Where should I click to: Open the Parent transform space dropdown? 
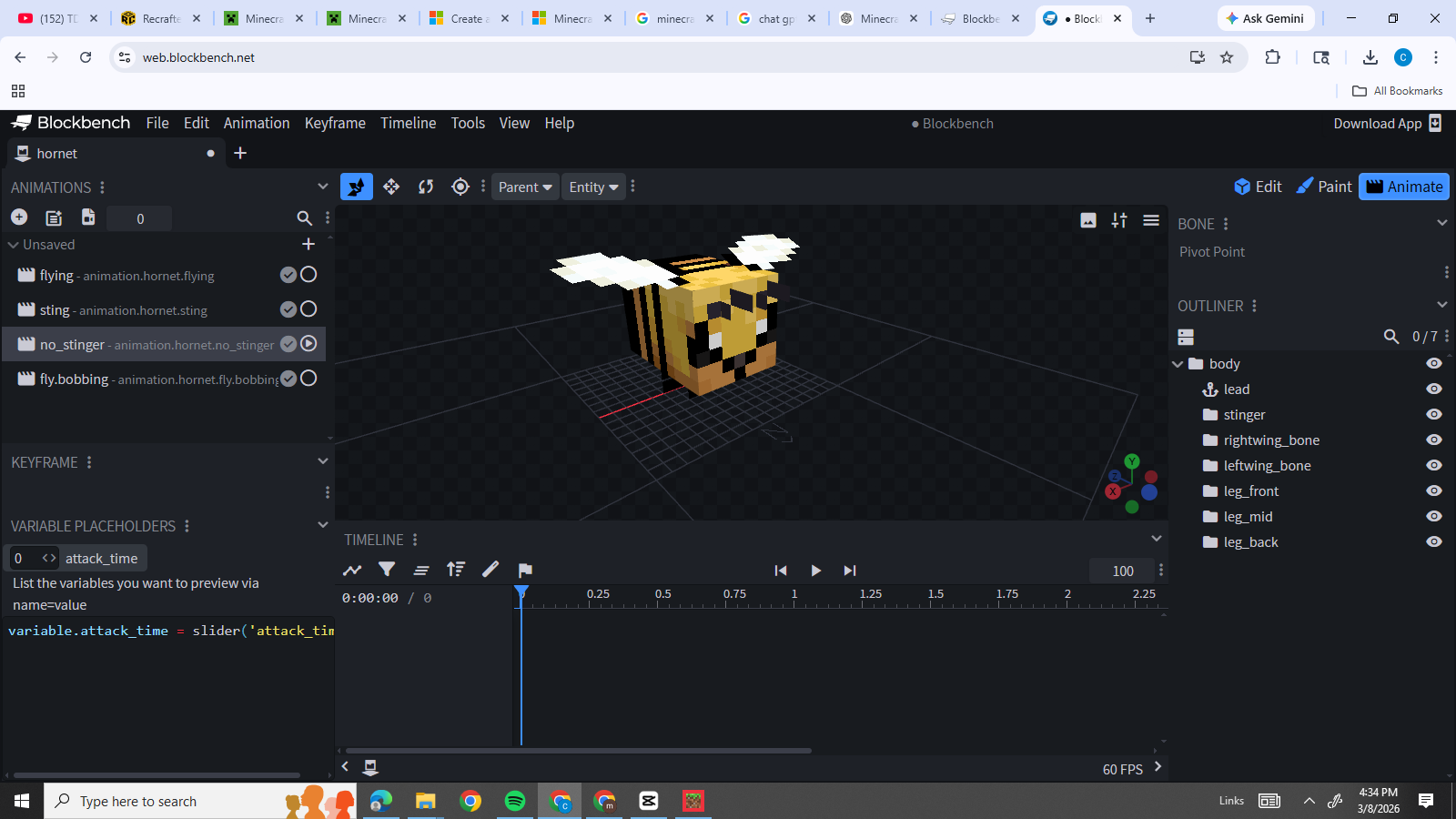[x=525, y=187]
